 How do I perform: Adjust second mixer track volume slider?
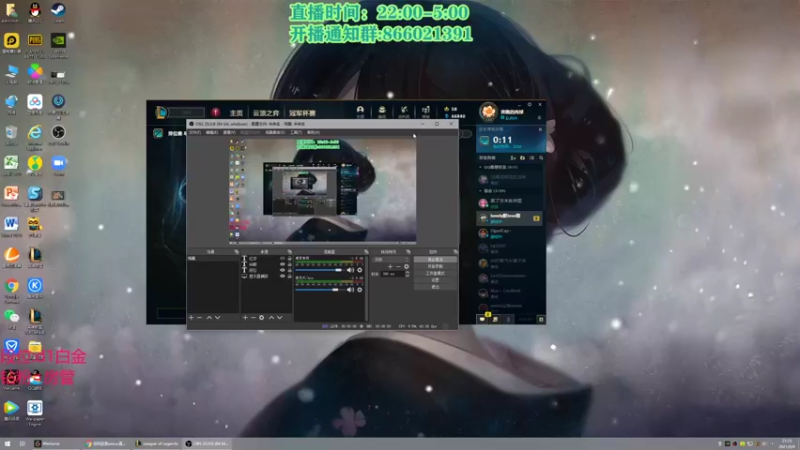[x=318, y=290]
